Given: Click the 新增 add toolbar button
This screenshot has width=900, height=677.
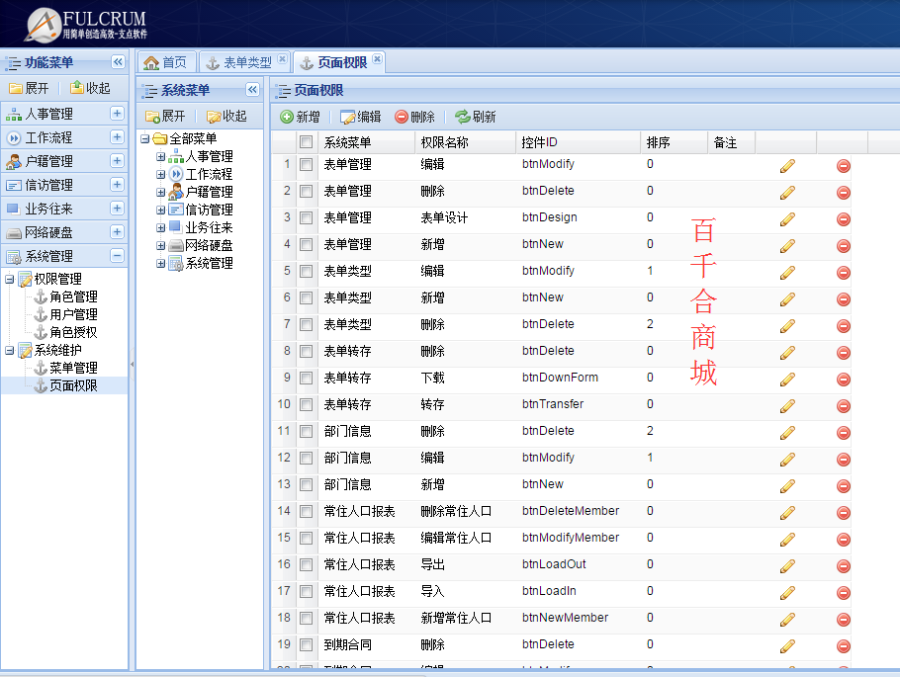Looking at the screenshot, I should pyautogui.click(x=300, y=117).
